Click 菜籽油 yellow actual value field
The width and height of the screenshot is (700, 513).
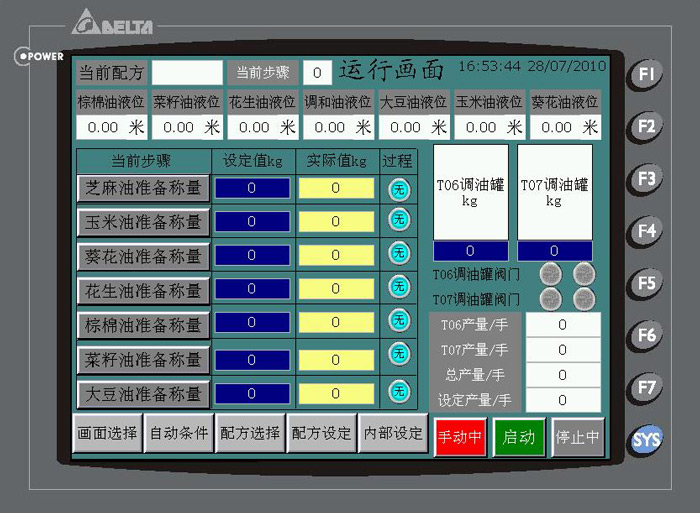point(336,360)
